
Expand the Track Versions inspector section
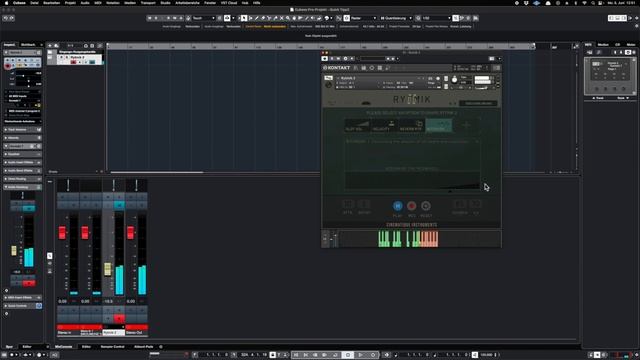click(x=22, y=130)
